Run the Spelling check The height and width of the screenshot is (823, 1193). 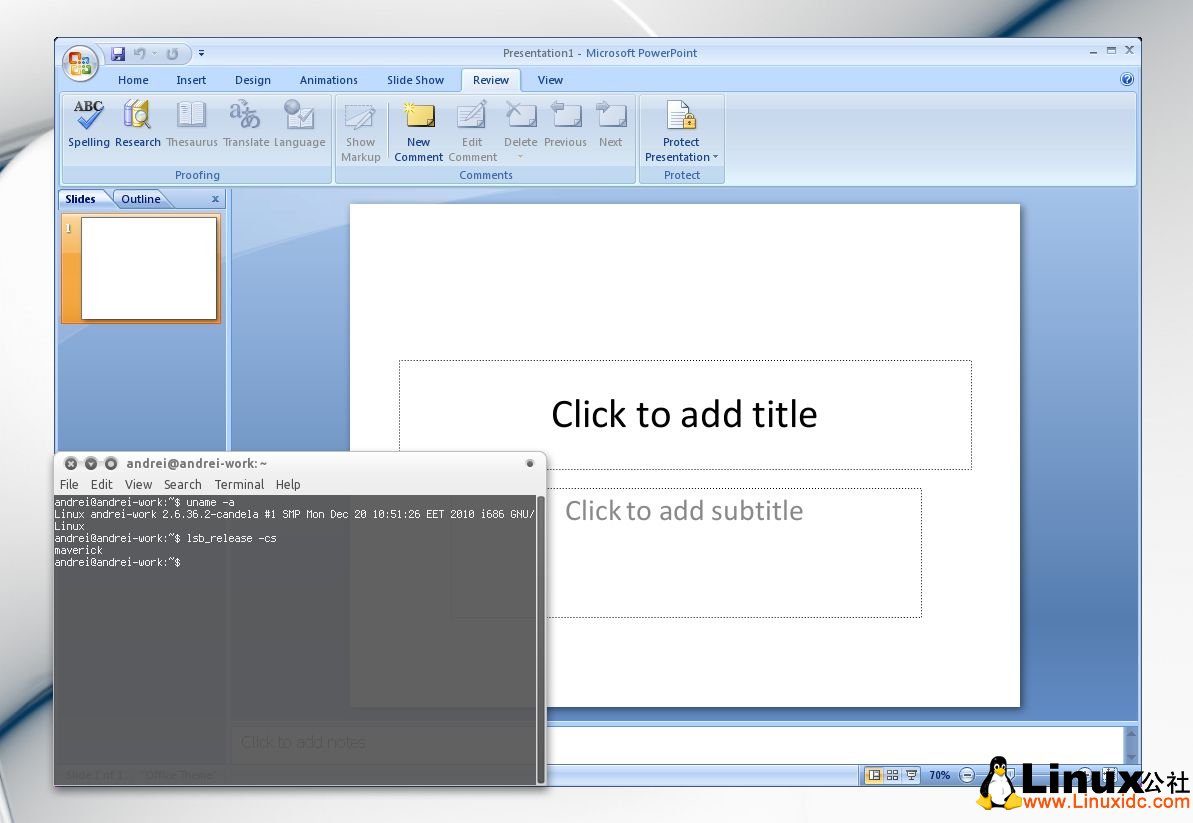89,125
